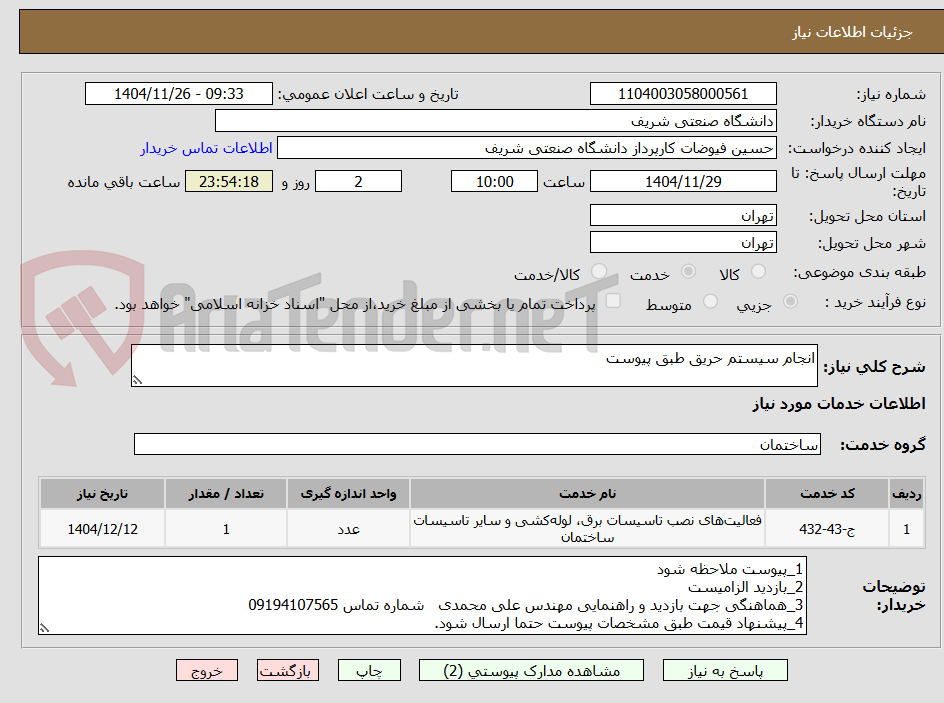Click phone number 09194107565 in notes
944x703 pixels.
click(x=293, y=605)
